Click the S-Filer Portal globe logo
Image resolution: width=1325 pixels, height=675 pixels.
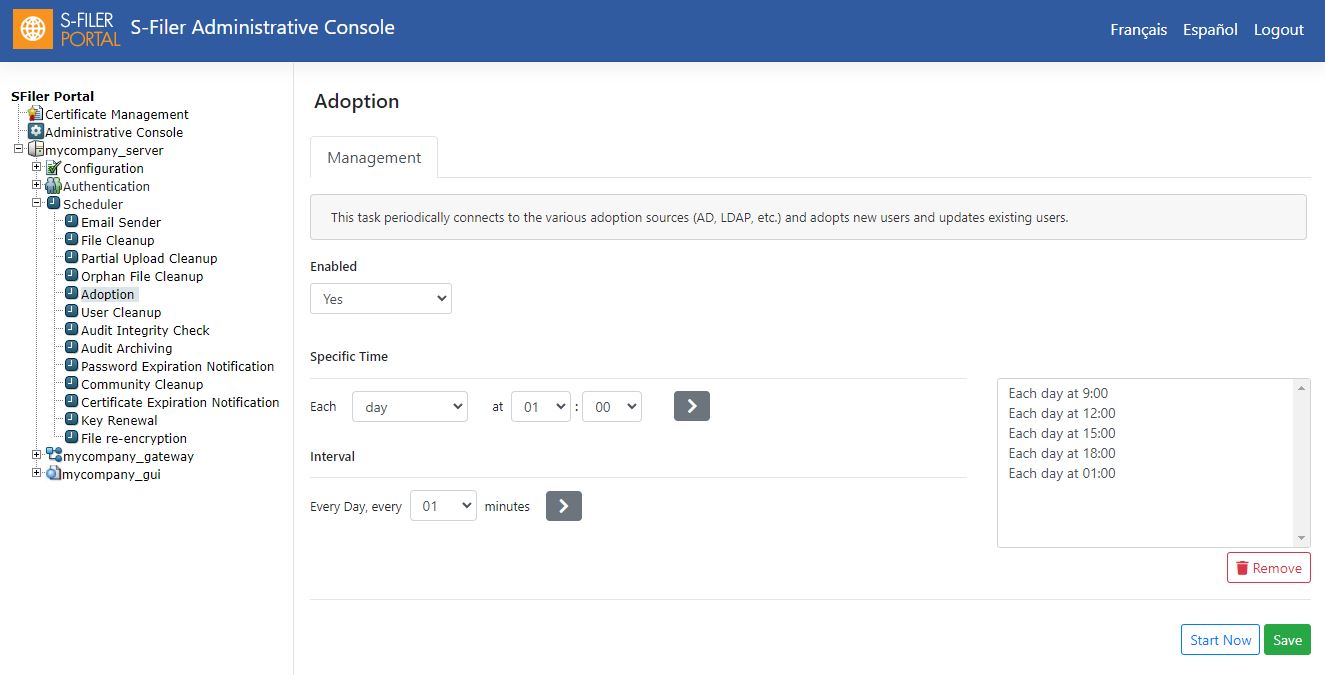tap(33, 30)
